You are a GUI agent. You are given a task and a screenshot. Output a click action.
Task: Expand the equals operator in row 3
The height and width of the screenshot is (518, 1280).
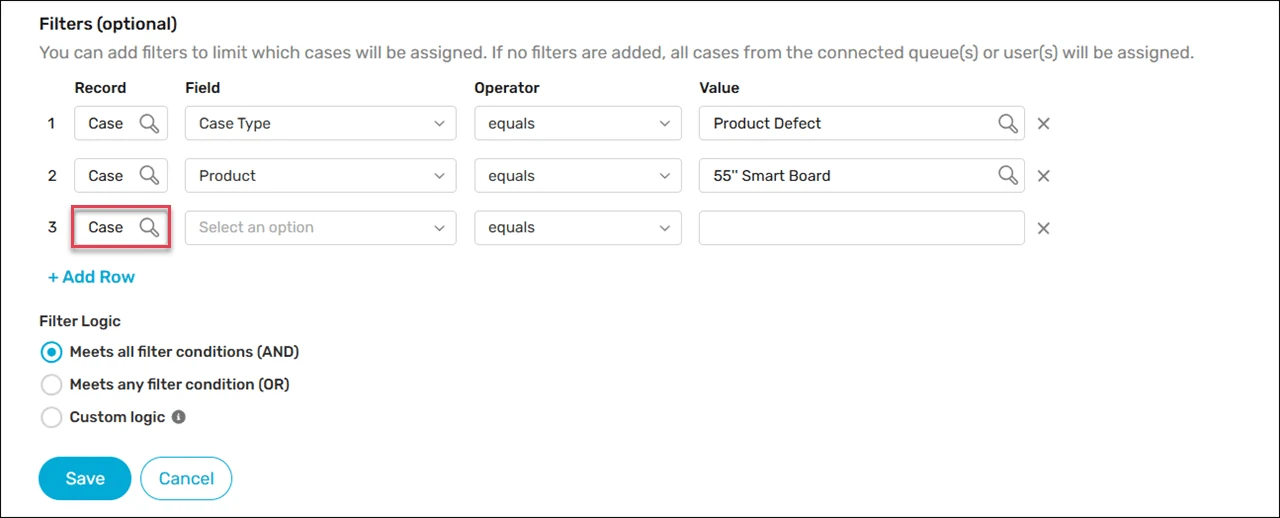(578, 228)
